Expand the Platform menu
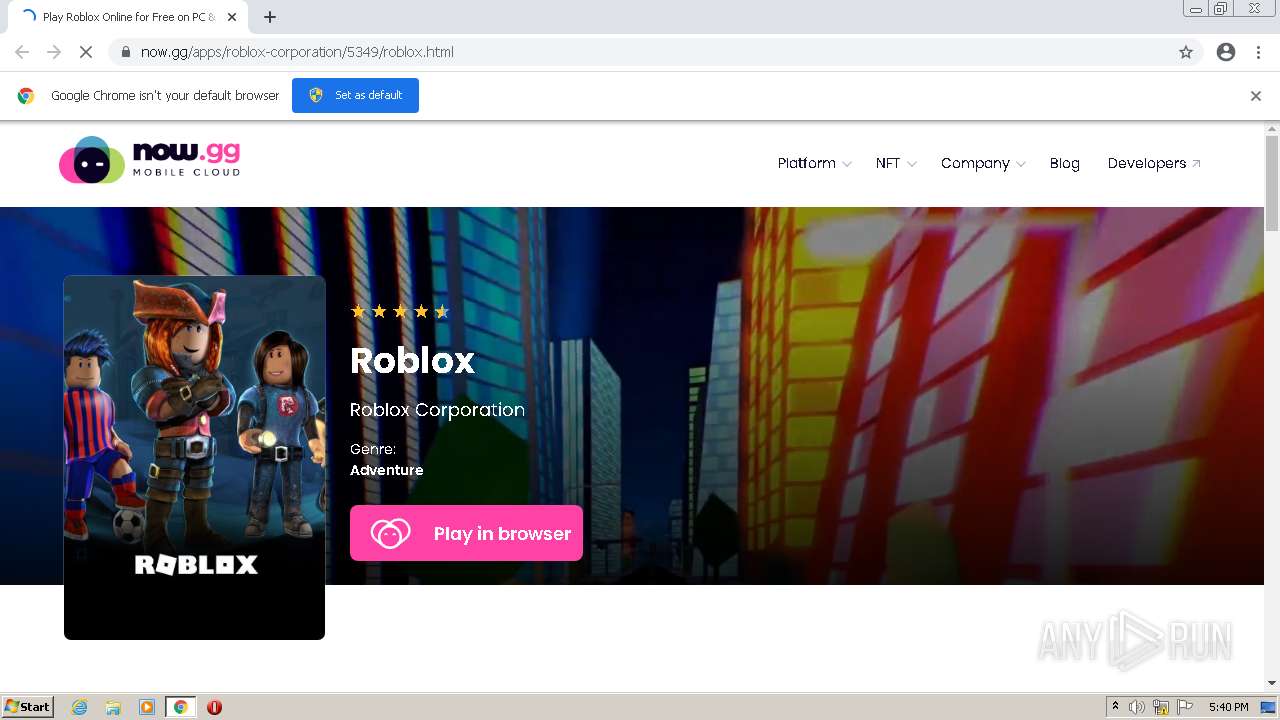The height and width of the screenshot is (720, 1280). click(x=814, y=163)
